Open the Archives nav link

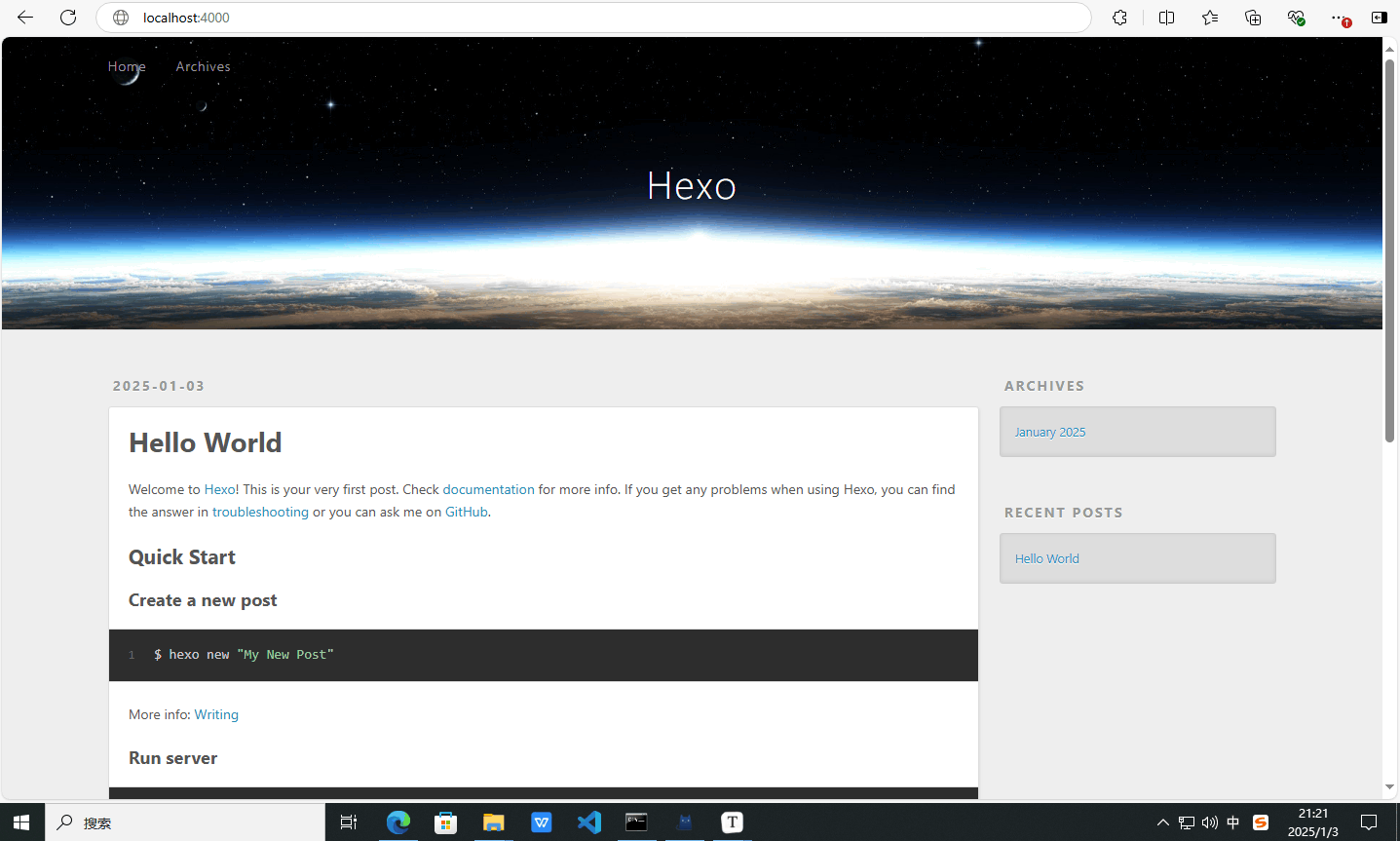click(203, 66)
